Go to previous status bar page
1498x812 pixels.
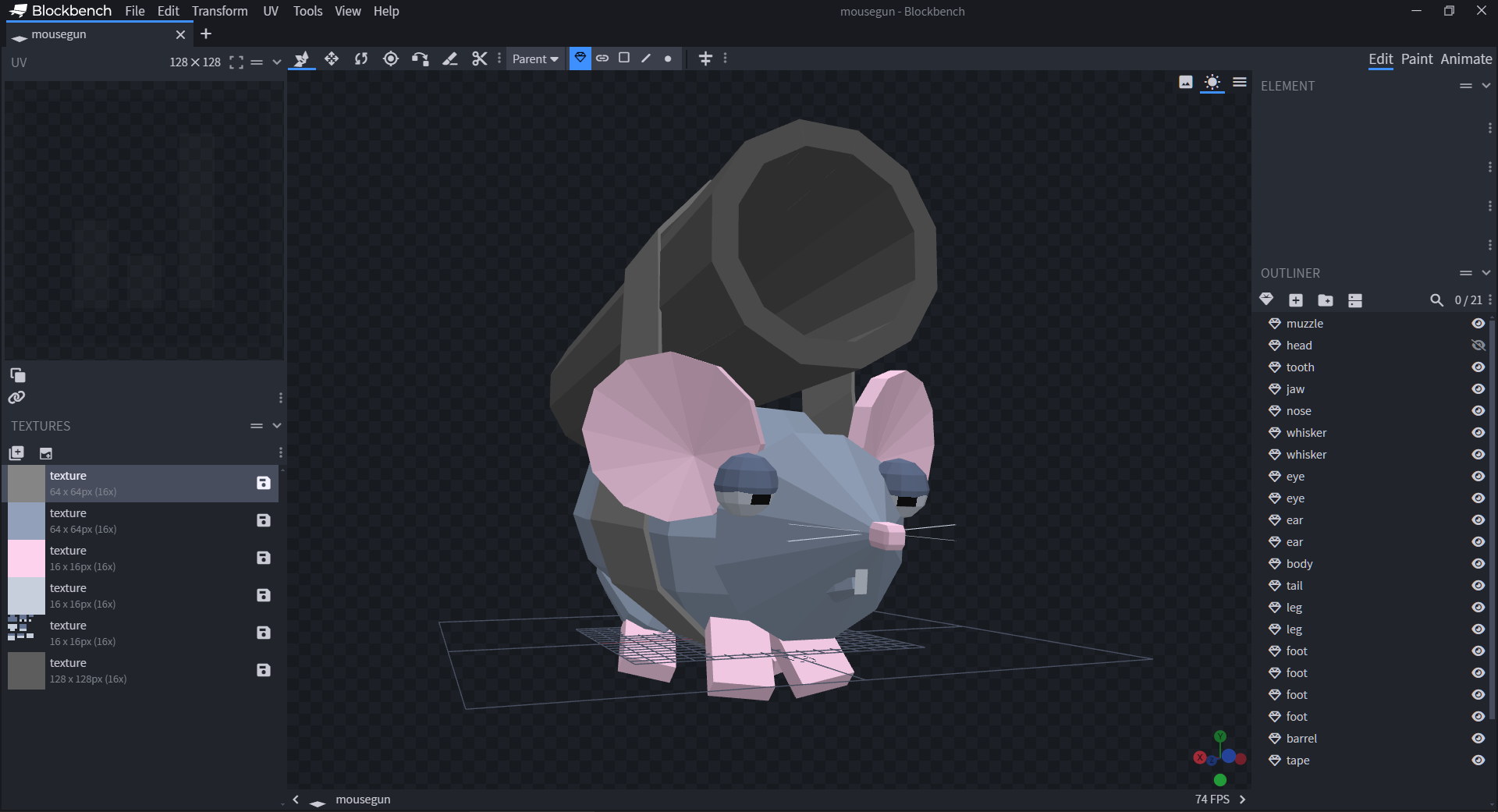296,800
